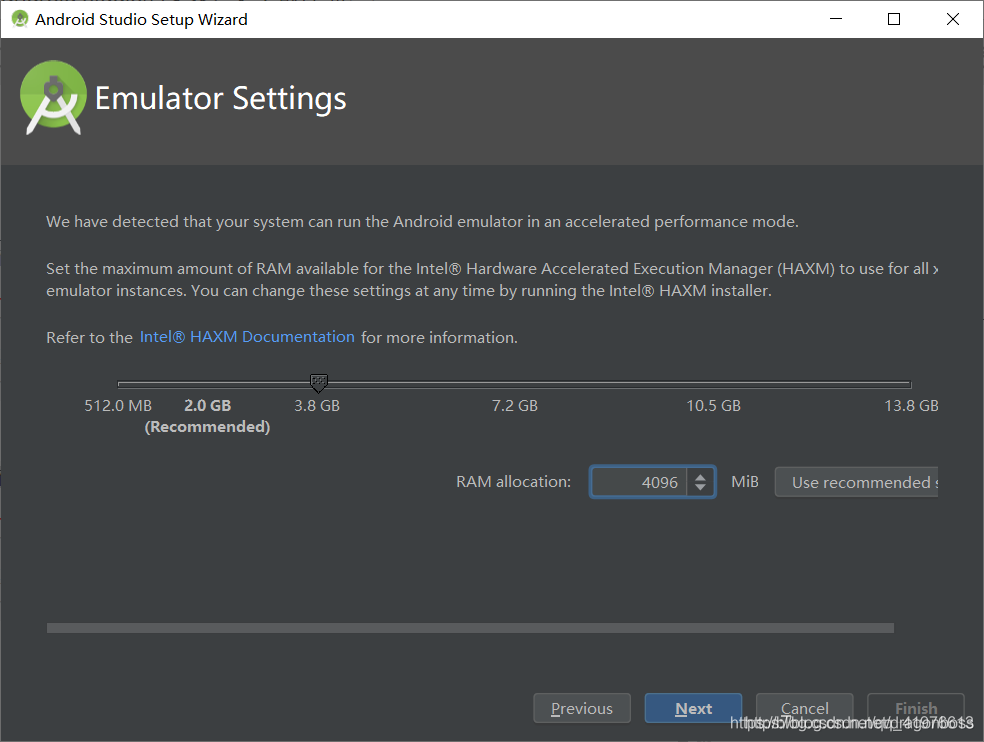984x742 pixels.
Task: Decrease RAM allocation with the down arrow
Action: click(700, 488)
